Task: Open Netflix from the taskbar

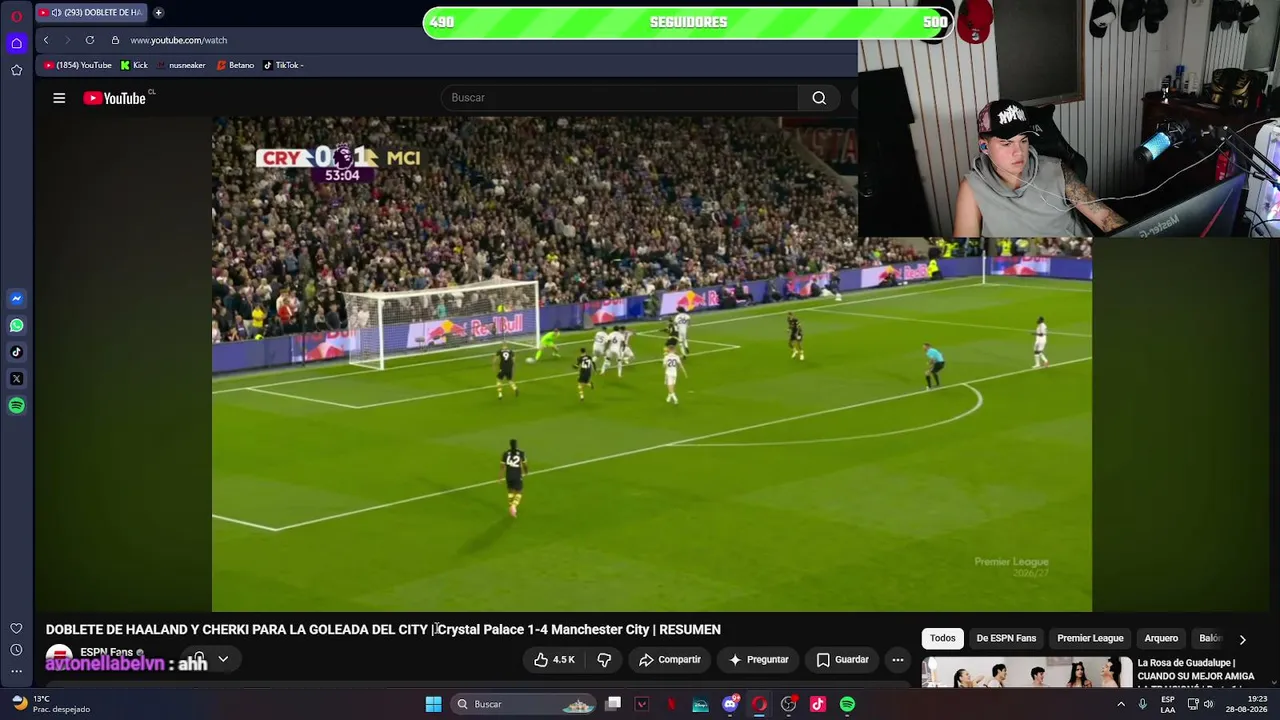Action: pos(671,704)
